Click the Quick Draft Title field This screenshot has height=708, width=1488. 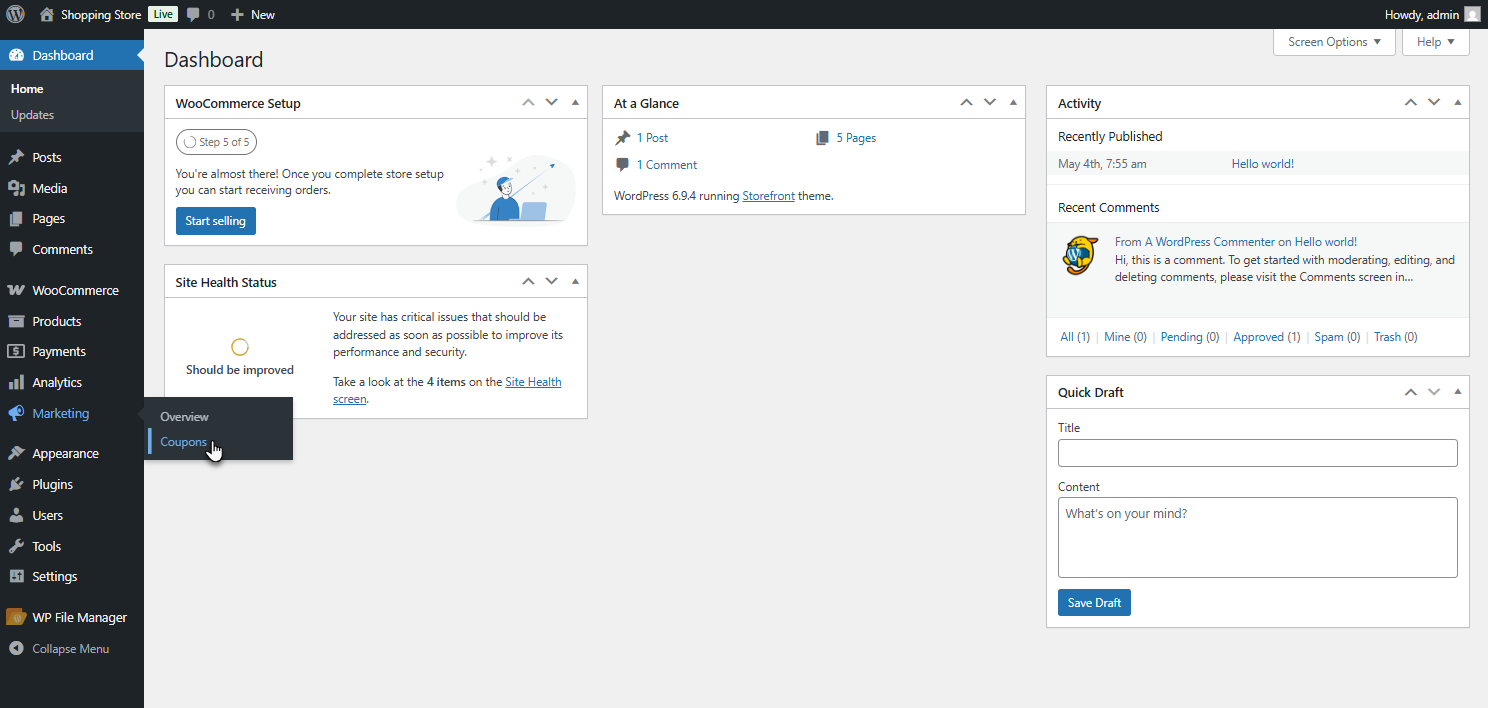tap(1258, 453)
